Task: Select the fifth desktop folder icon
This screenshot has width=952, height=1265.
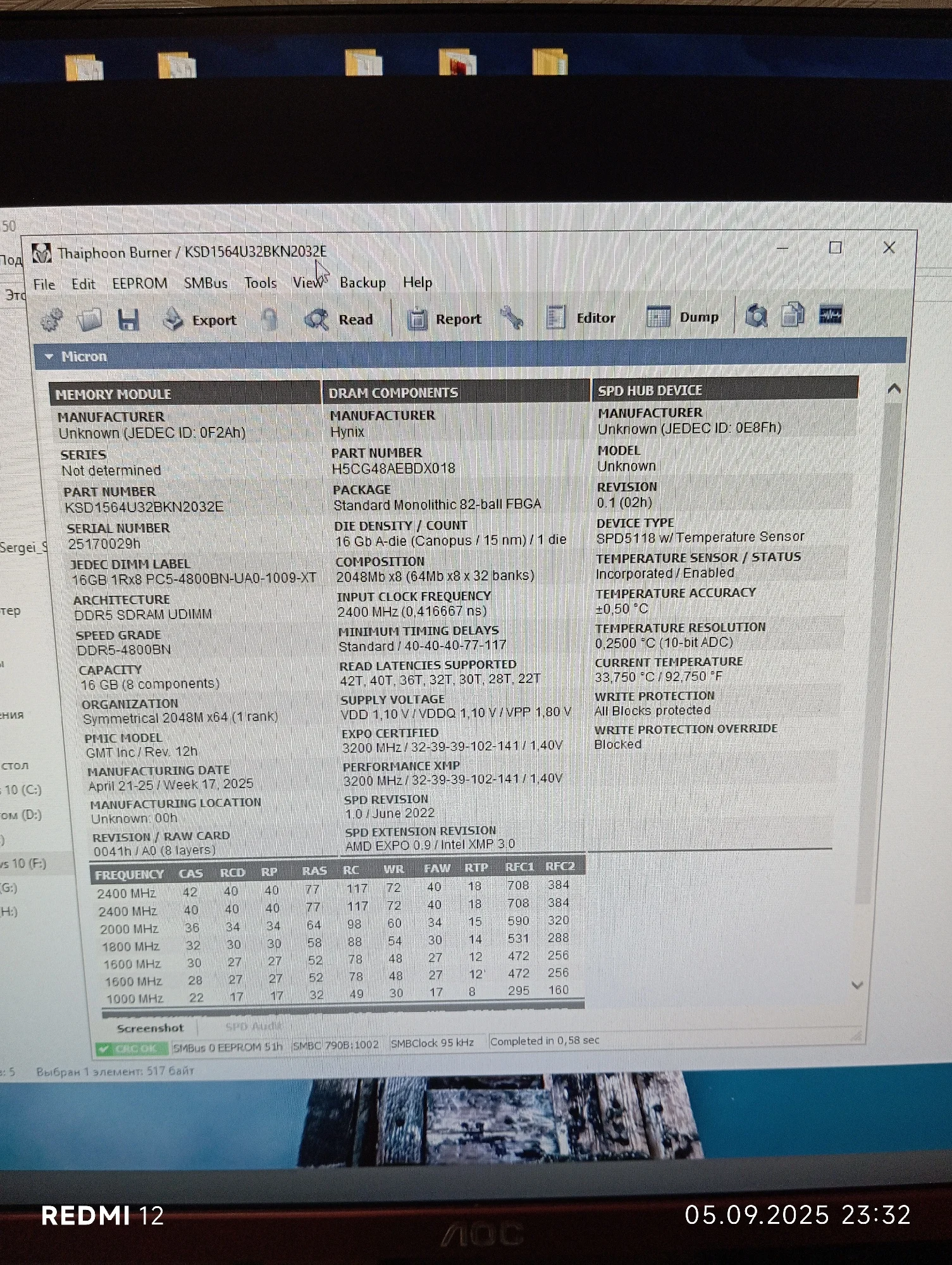Action: click(x=550, y=61)
